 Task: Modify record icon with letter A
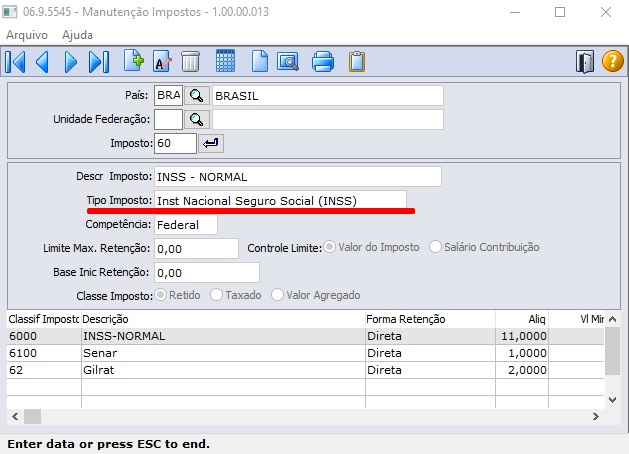point(162,62)
